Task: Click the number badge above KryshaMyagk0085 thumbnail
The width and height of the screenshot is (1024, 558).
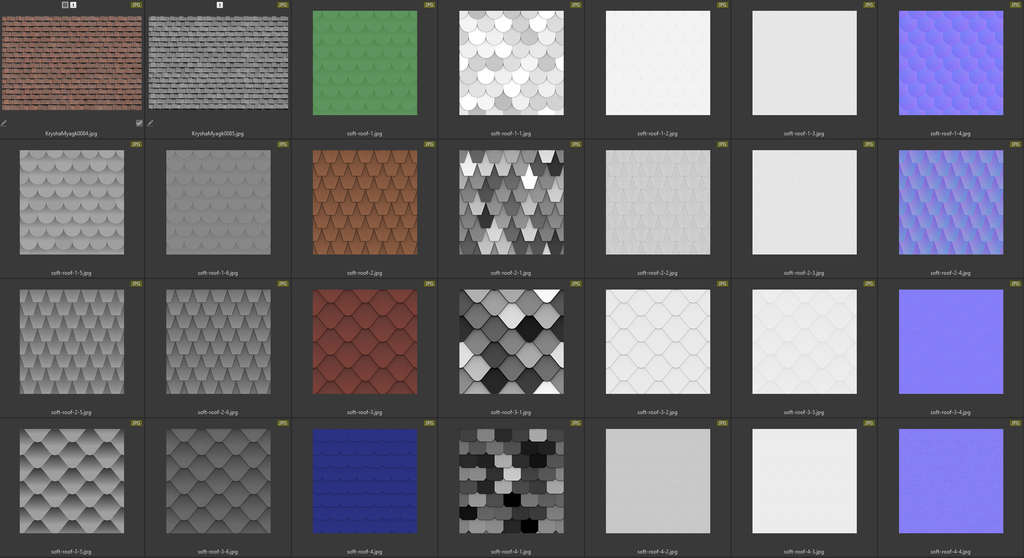Action: pyautogui.click(x=219, y=5)
